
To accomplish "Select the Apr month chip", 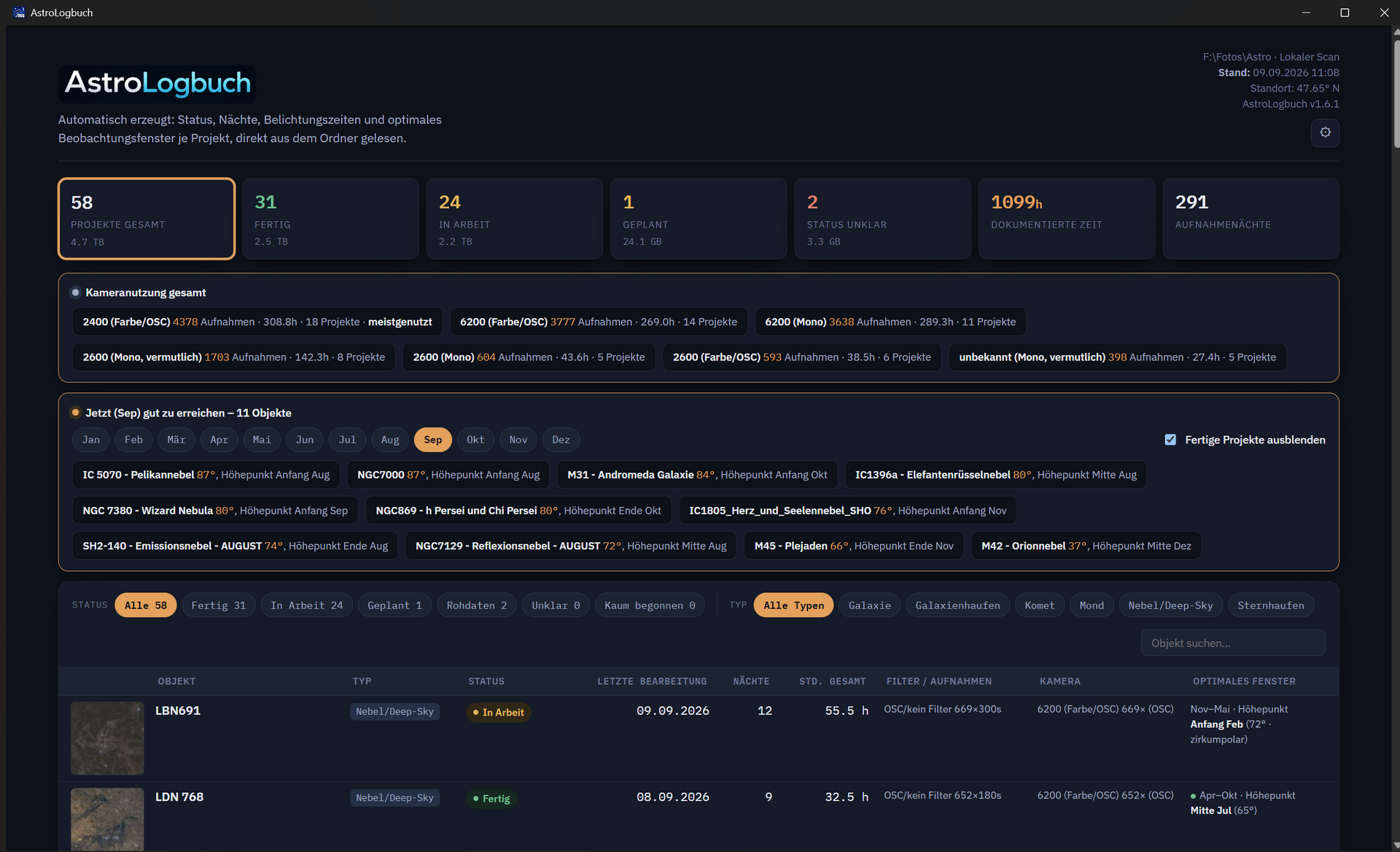I will click(219, 440).
